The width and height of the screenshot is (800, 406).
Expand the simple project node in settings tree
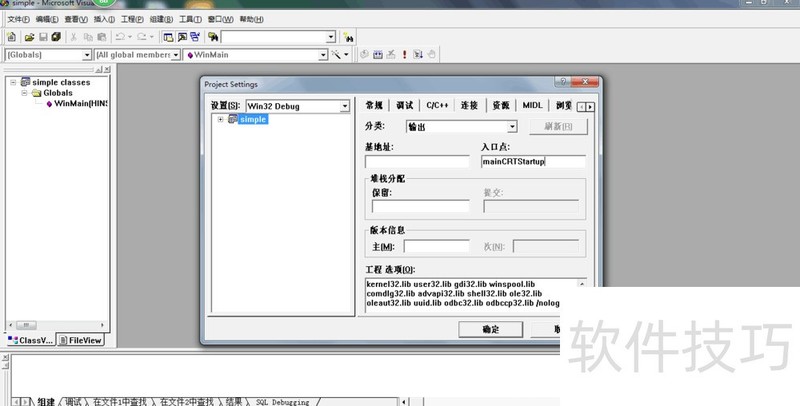(220, 119)
